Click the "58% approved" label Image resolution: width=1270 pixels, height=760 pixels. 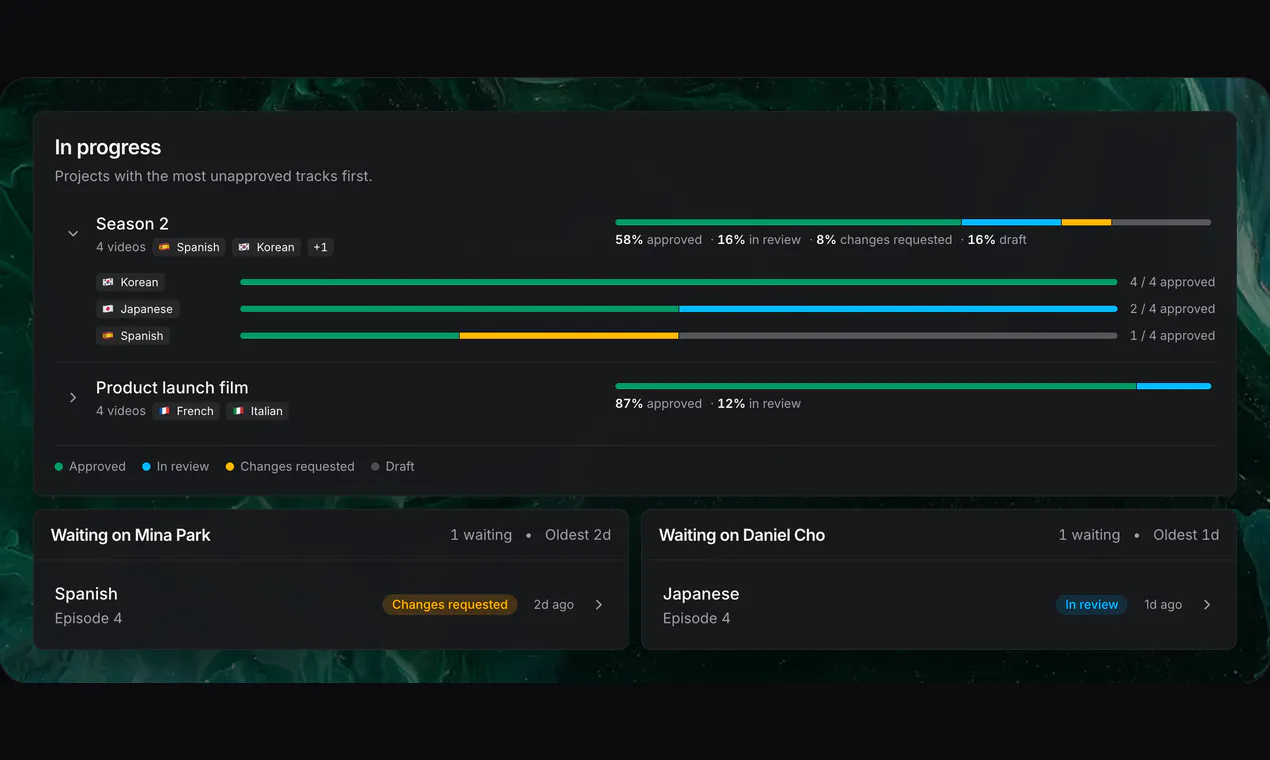pyautogui.click(x=659, y=240)
